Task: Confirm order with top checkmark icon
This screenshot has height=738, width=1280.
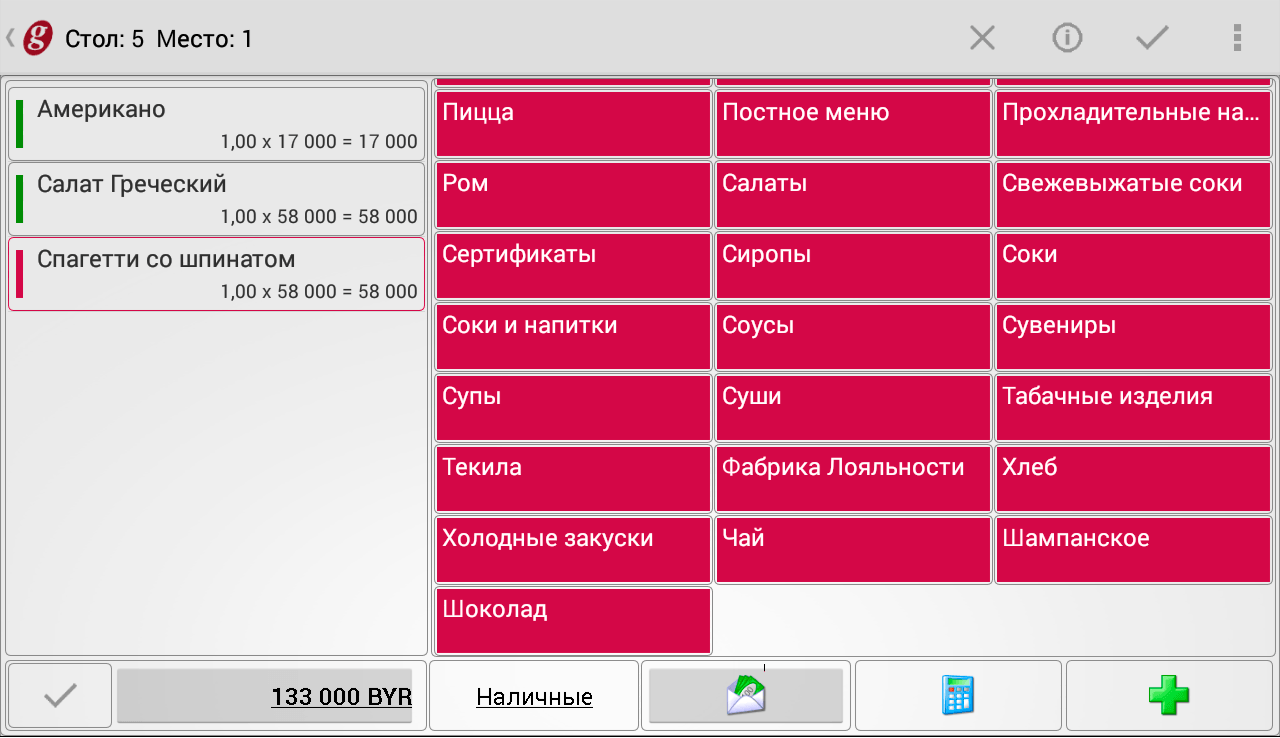Action: click(1152, 39)
